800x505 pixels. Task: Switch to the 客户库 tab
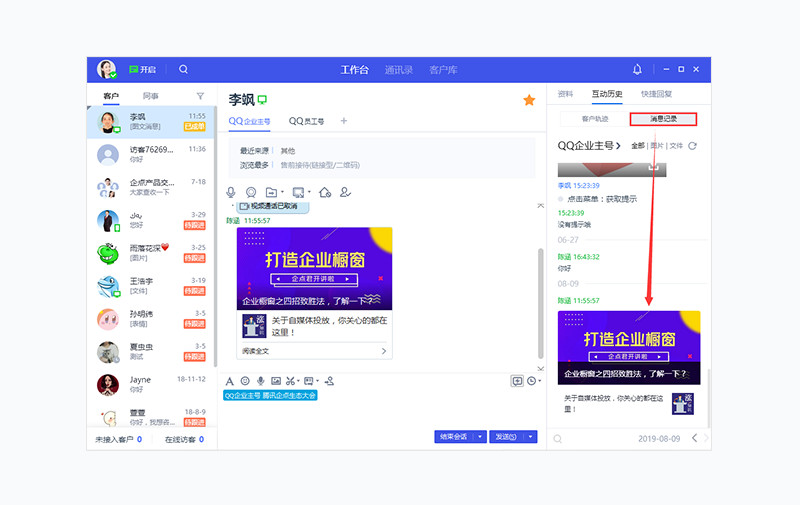pyautogui.click(x=443, y=70)
